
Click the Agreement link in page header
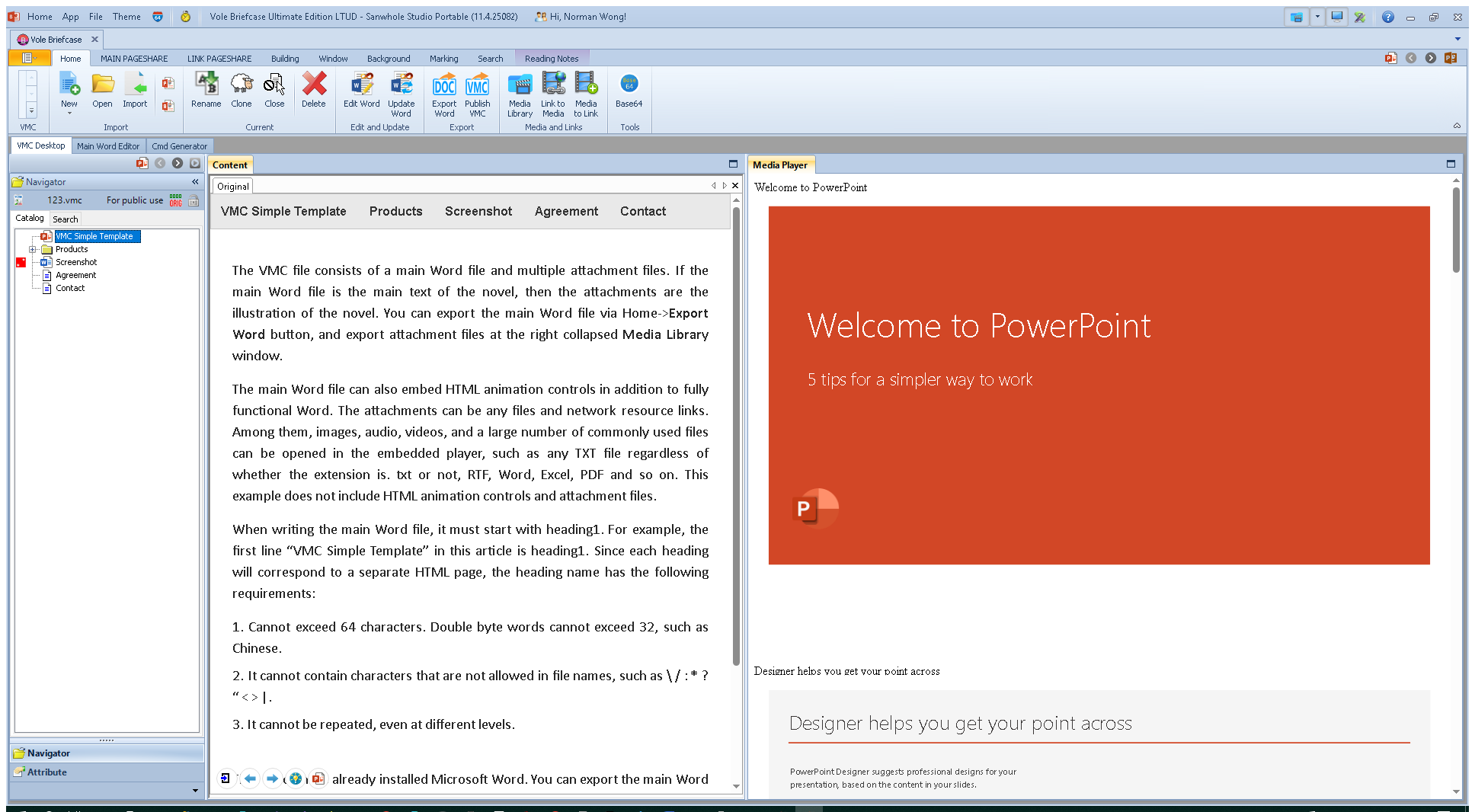point(566,211)
